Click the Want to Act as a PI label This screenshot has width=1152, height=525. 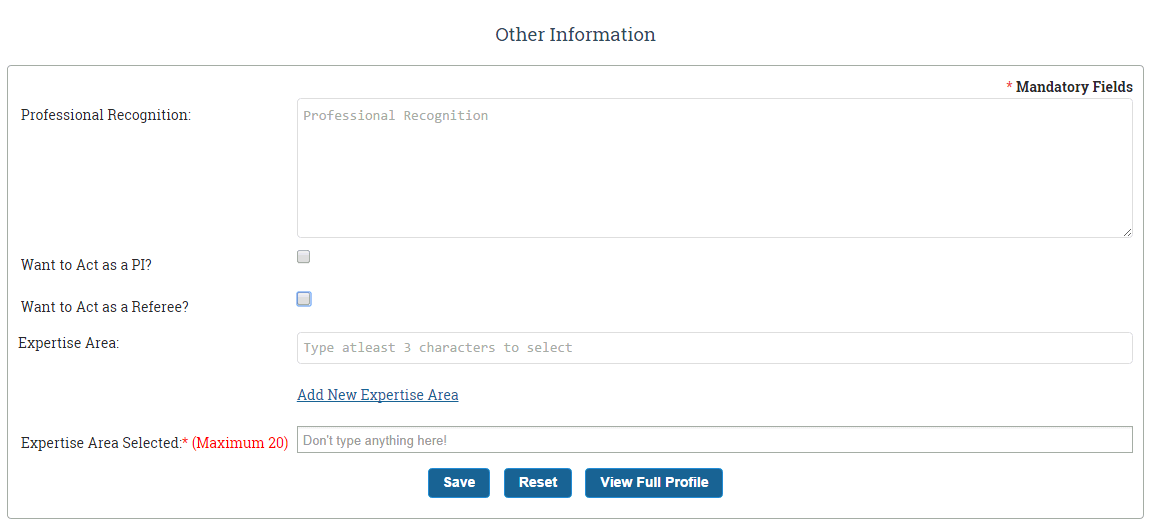[x=86, y=265]
